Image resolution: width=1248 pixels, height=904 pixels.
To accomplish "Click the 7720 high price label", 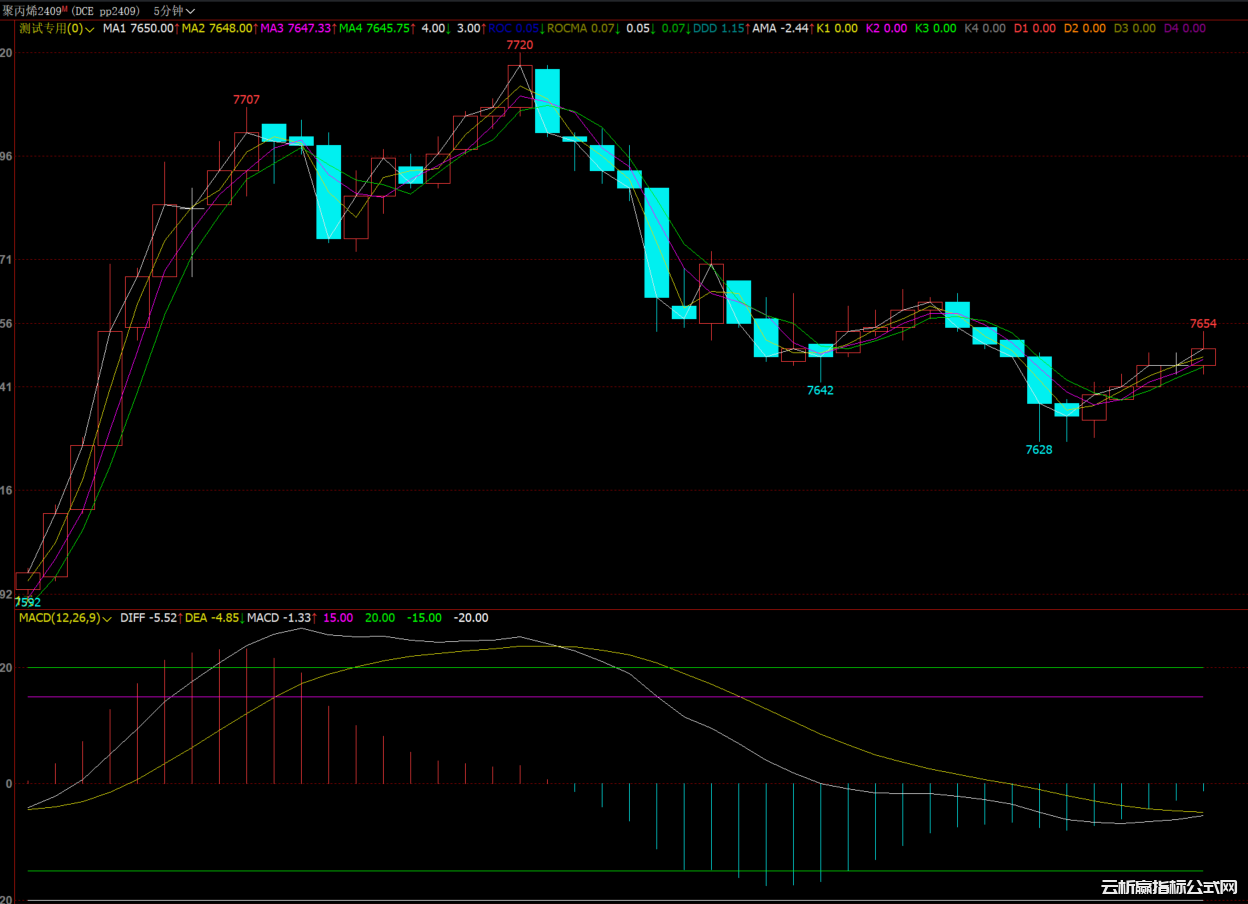I will [x=520, y=46].
